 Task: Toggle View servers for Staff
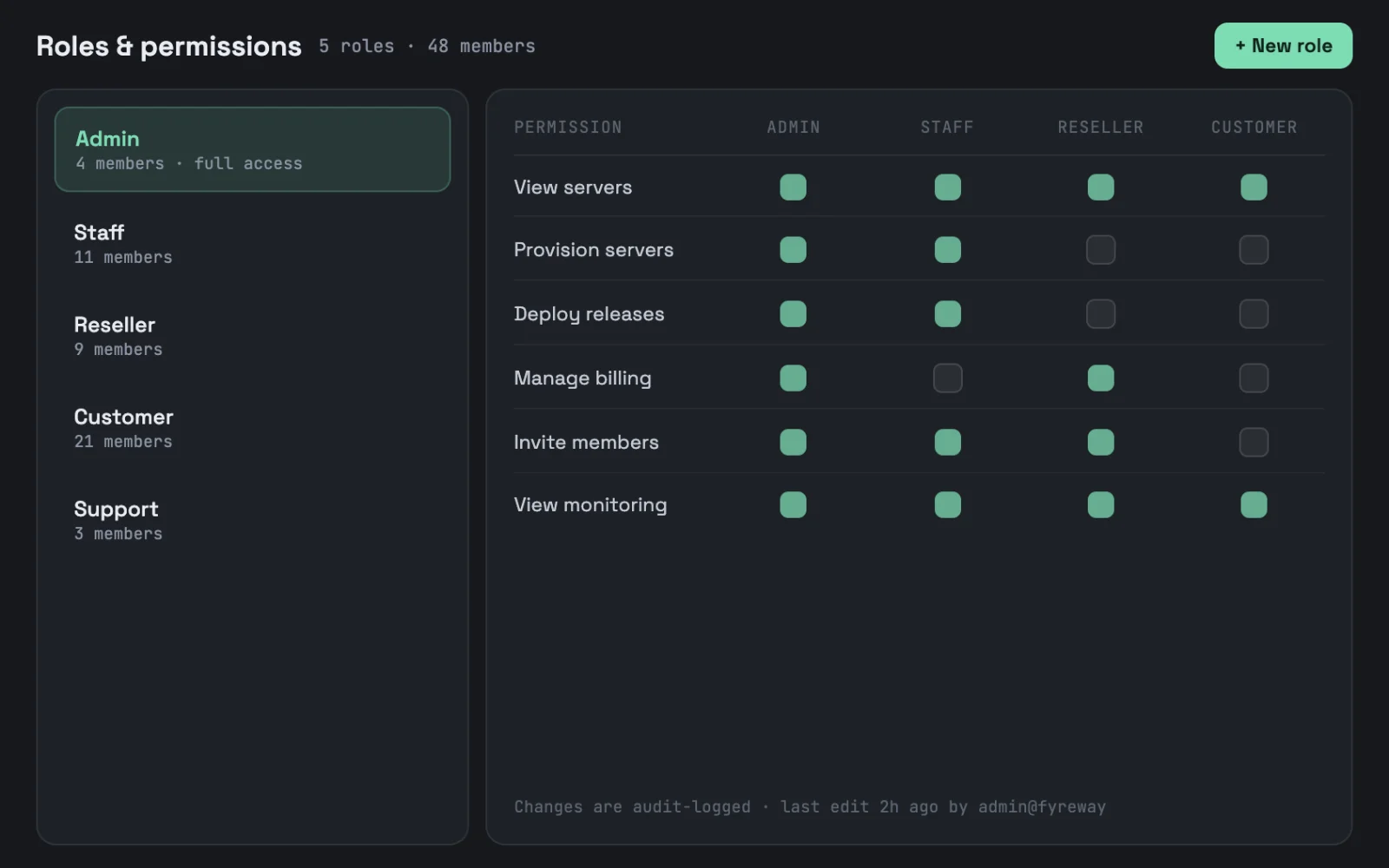[x=947, y=187]
